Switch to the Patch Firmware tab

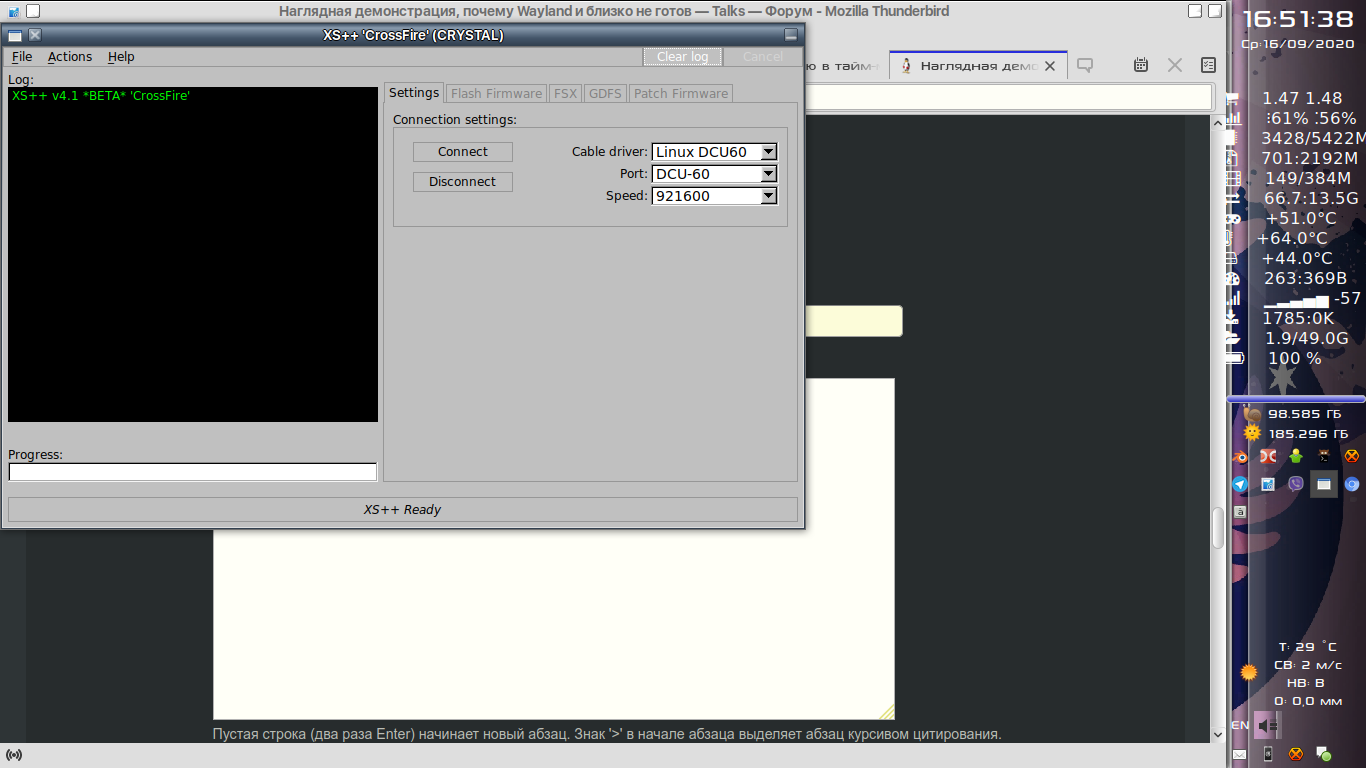point(681,93)
